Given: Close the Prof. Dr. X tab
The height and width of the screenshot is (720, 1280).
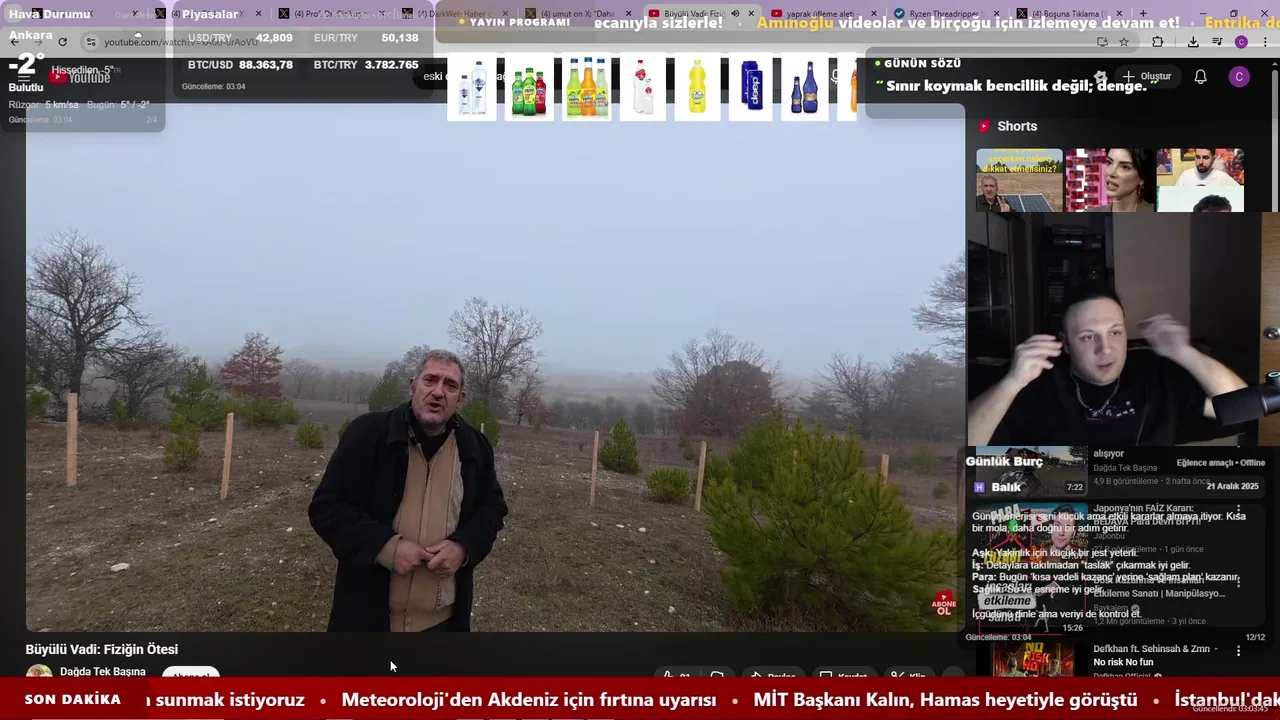Looking at the screenshot, I should point(382,14).
